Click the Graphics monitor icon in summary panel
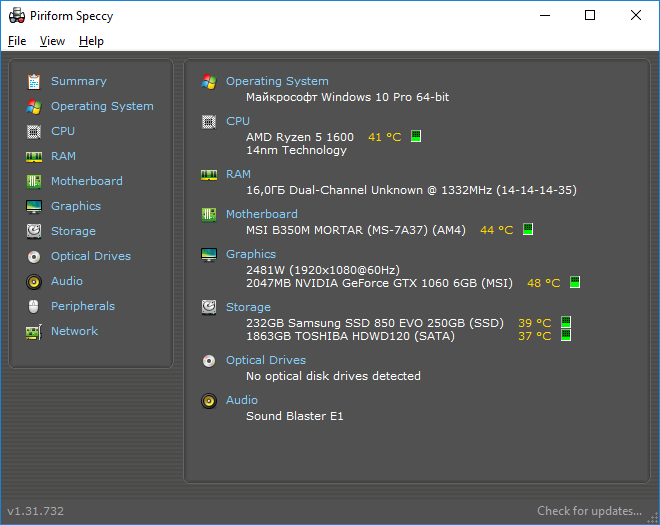 (209, 255)
